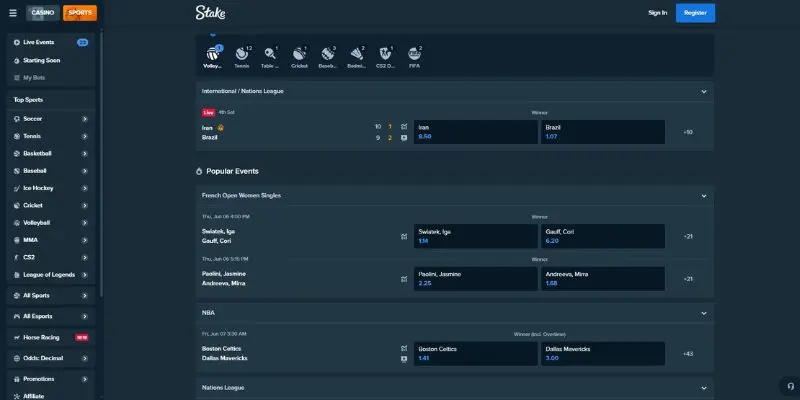This screenshot has width=800, height=400.
Task: Click live stream icon for Celtics vs Mavericks
Action: coord(403,357)
